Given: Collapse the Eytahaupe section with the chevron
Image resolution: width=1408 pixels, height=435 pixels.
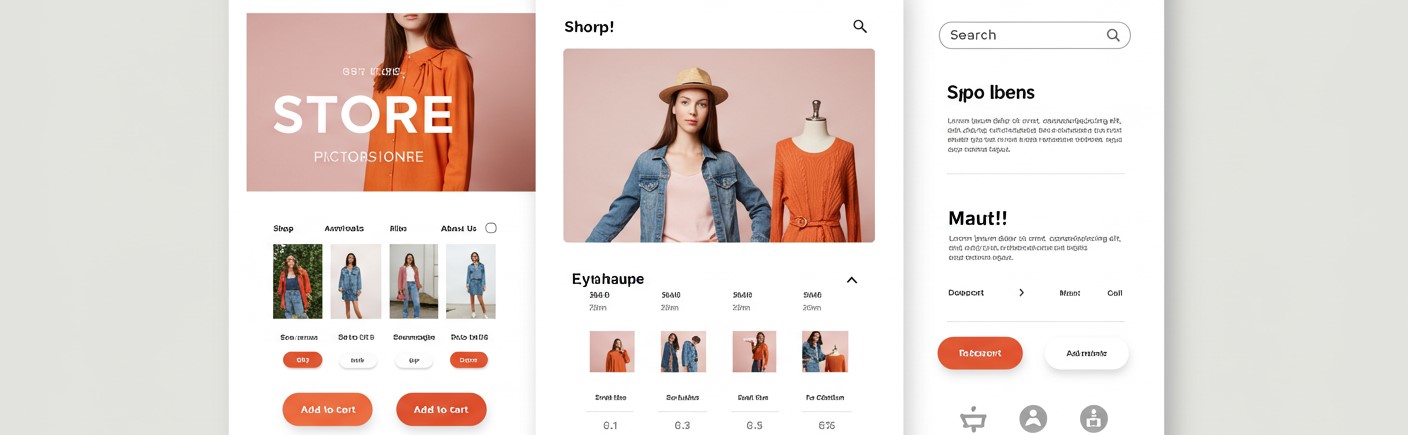Looking at the screenshot, I should point(852,280).
